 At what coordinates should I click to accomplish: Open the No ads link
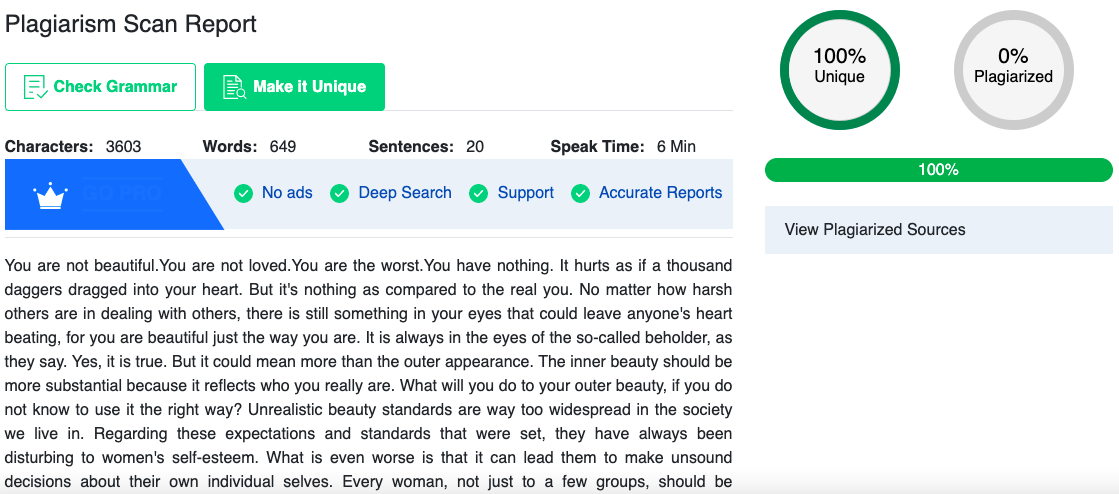[x=287, y=193]
